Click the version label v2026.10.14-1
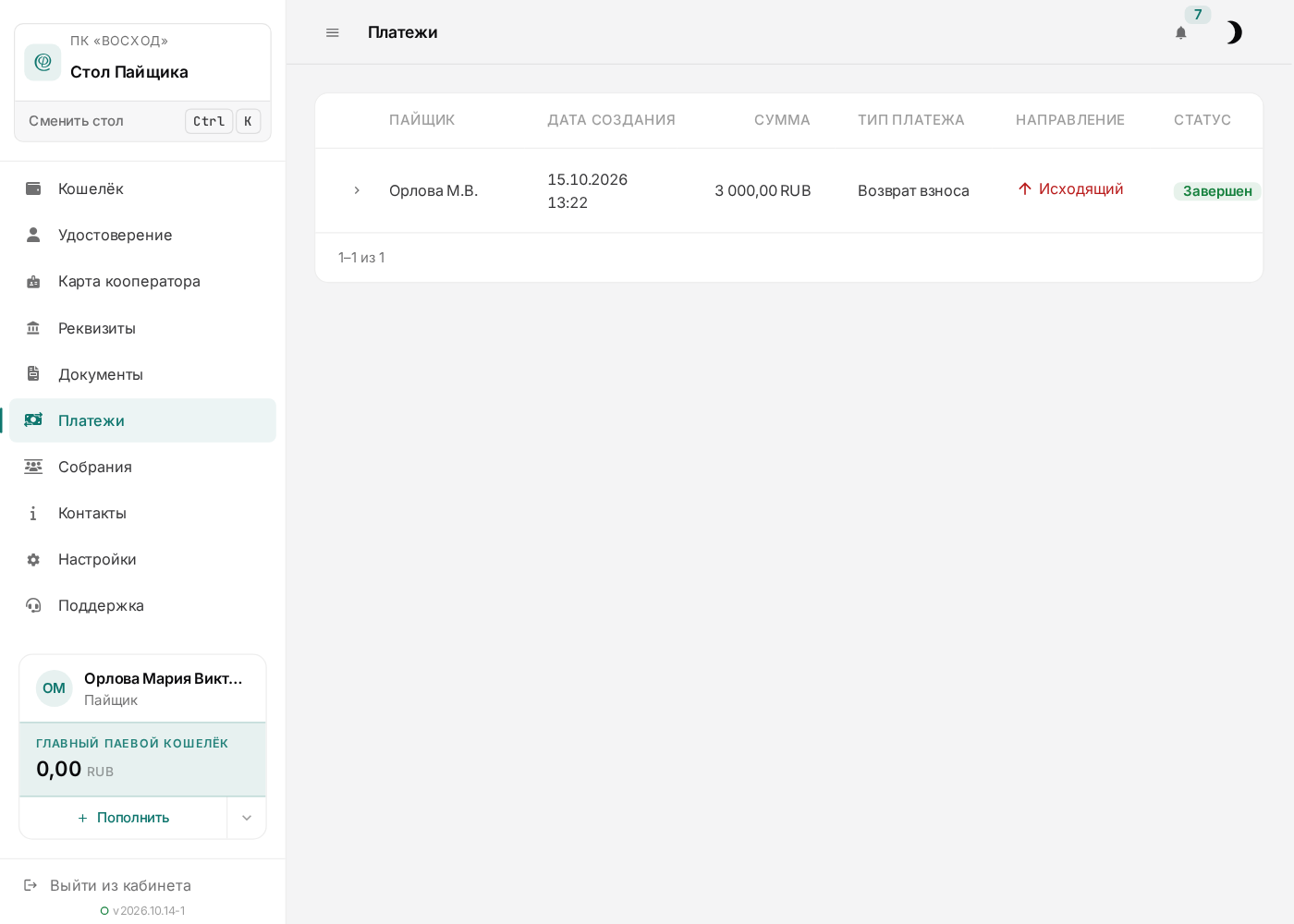Viewport: 1294px width, 924px height. coord(149,910)
